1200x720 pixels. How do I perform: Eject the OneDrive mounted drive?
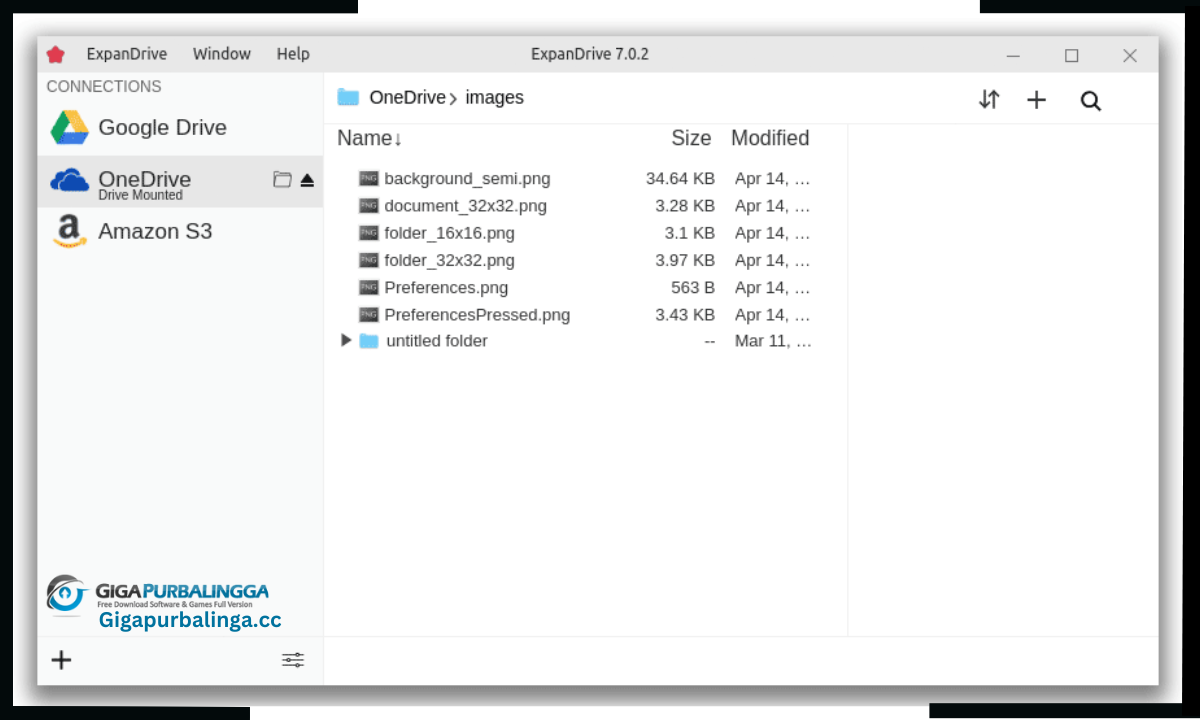tap(307, 180)
